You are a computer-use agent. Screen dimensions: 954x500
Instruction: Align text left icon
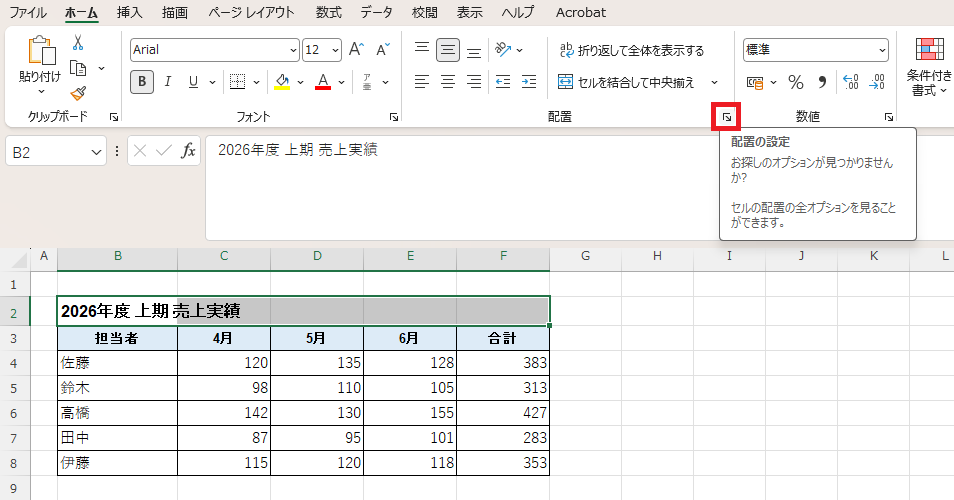tap(422, 82)
